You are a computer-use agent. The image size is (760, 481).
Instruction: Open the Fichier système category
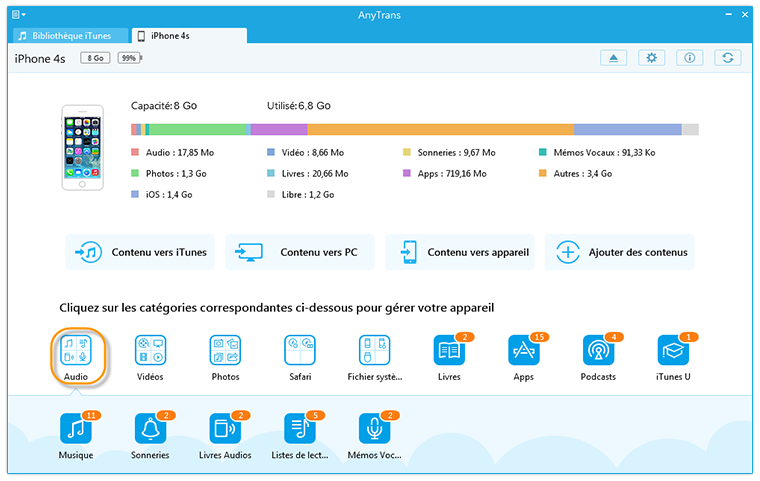(x=375, y=357)
